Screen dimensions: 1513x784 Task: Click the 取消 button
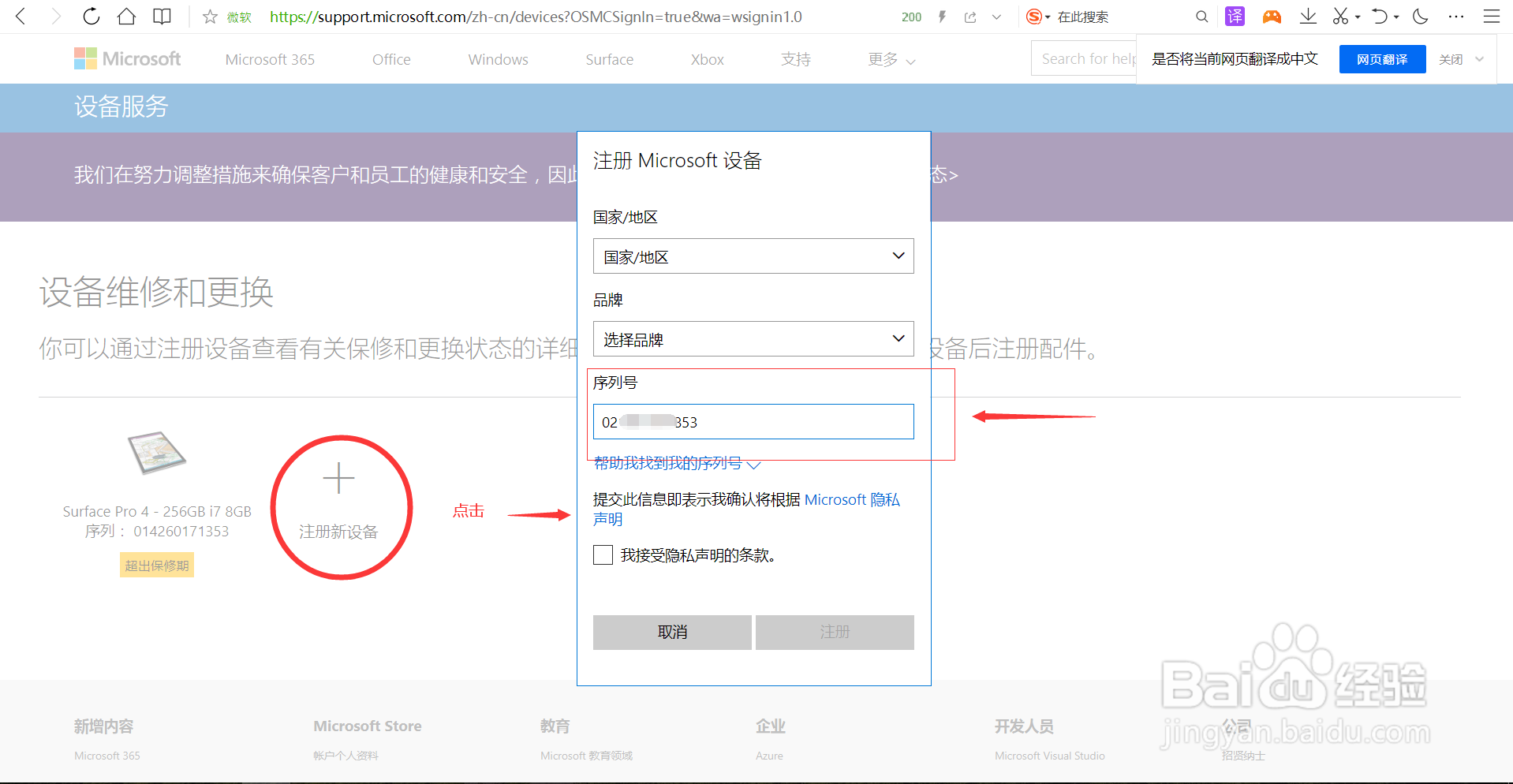pos(672,632)
